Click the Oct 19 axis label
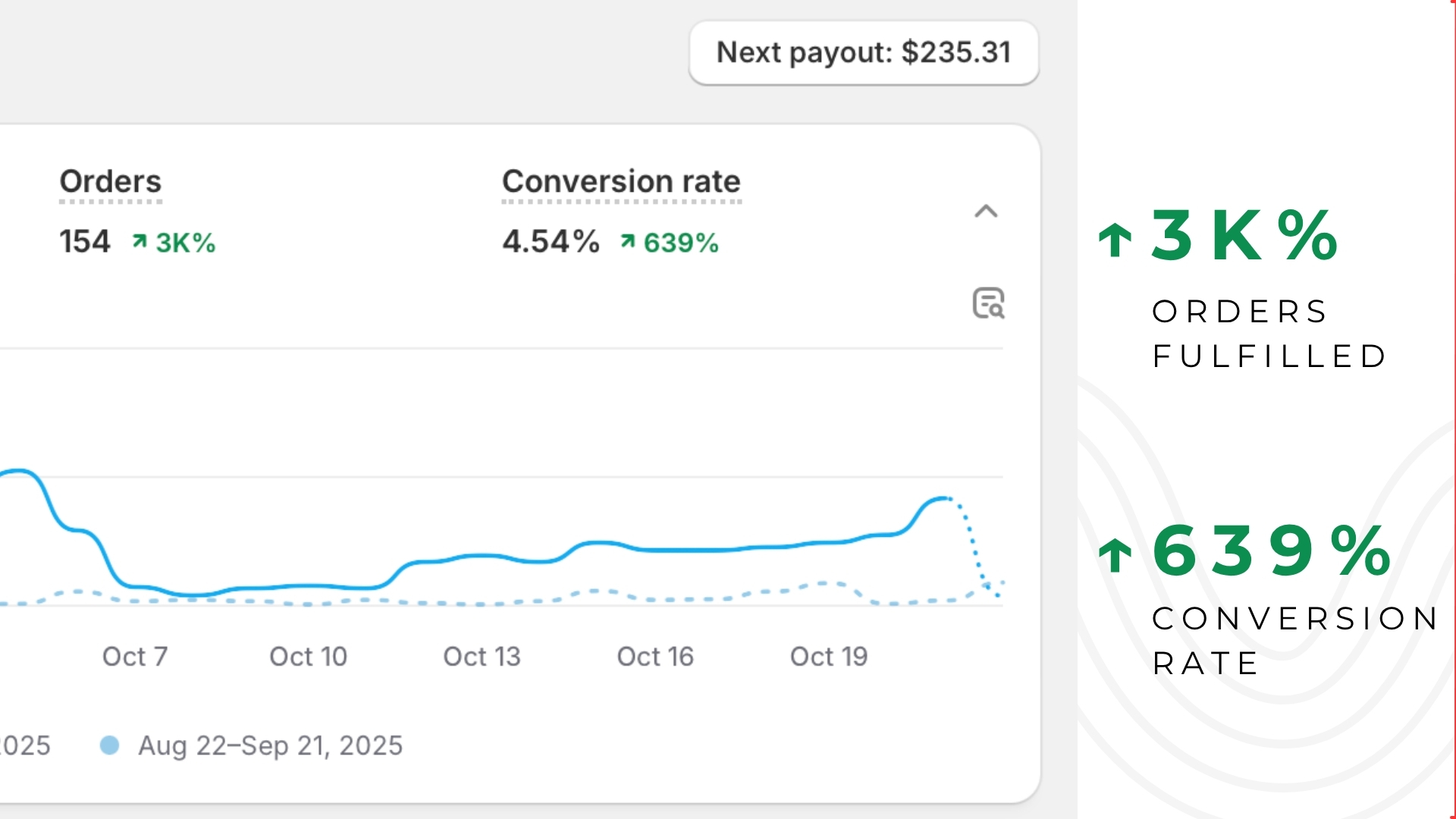1456x819 pixels. (x=829, y=657)
